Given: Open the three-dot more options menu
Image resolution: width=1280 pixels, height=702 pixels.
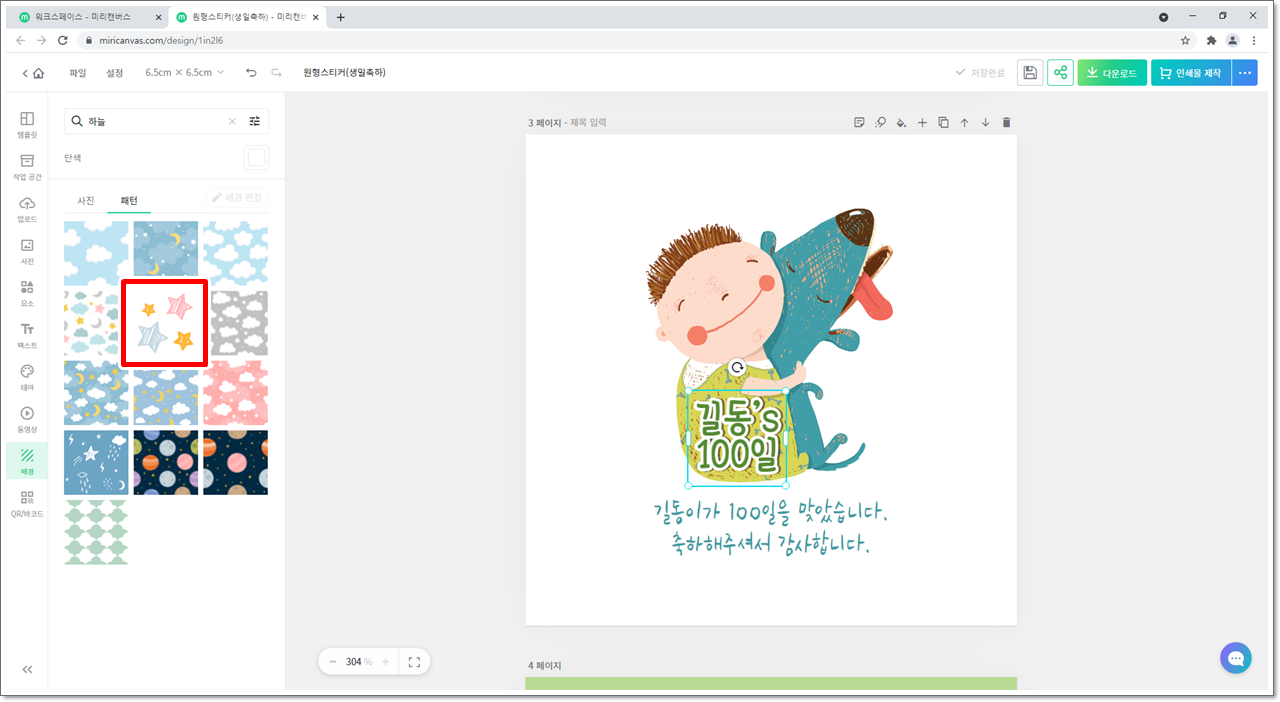Looking at the screenshot, I should pos(1245,73).
